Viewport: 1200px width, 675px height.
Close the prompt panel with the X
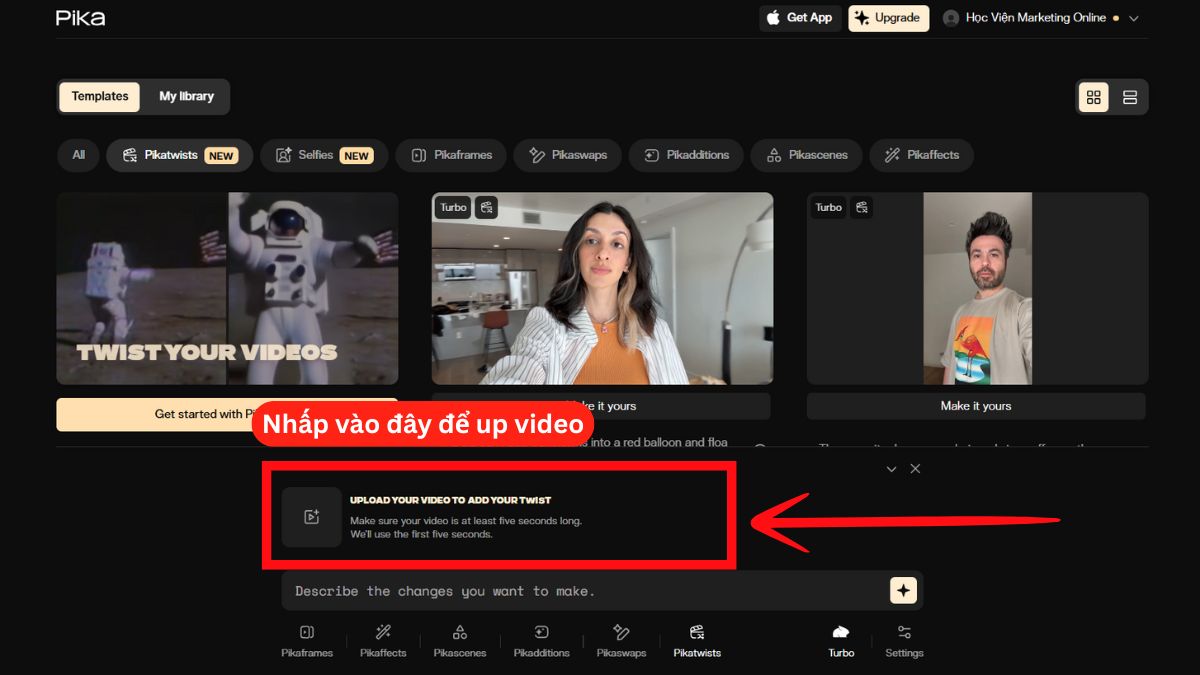click(915, 469)
